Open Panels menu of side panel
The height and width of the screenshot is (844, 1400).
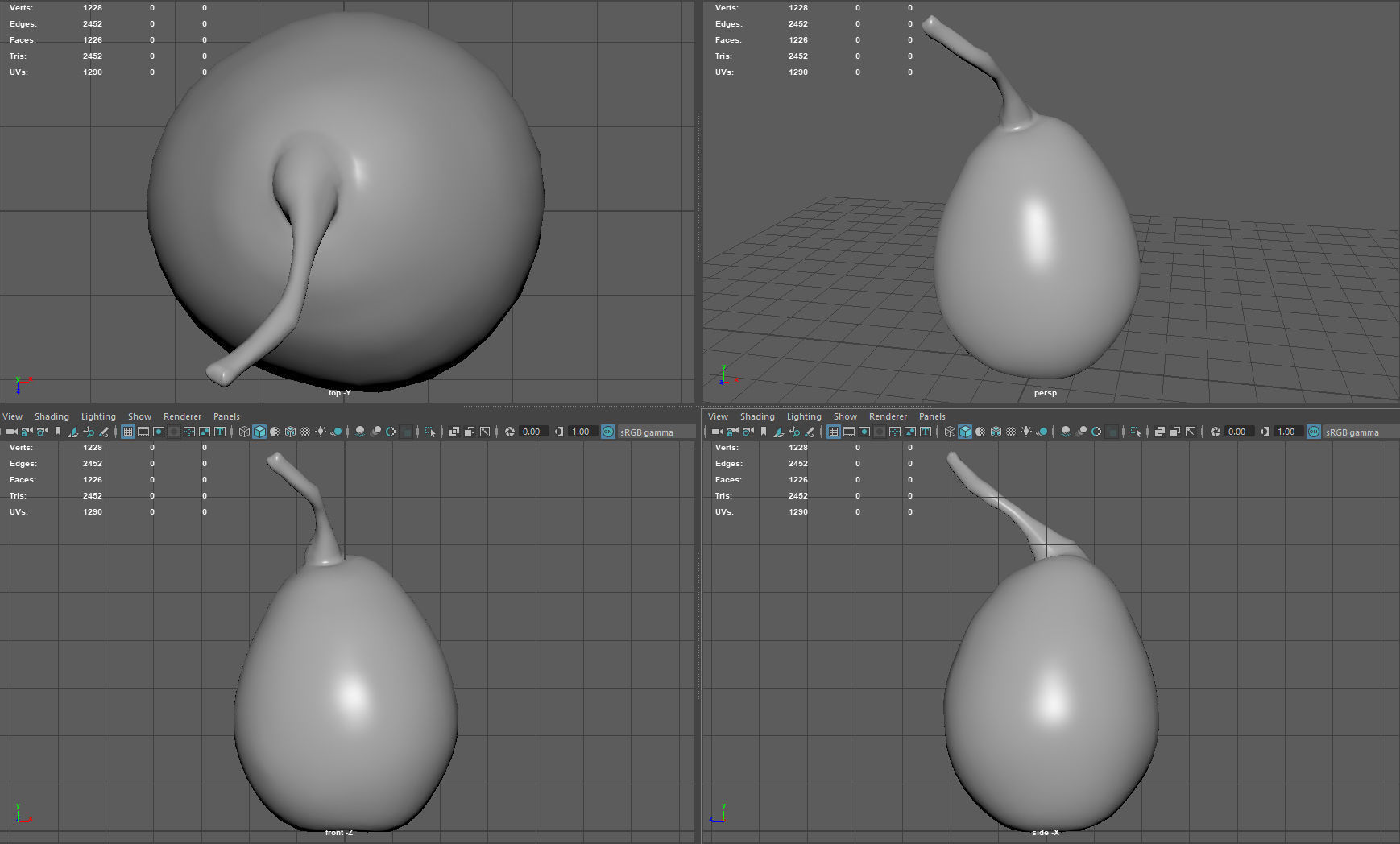(x=932, y=416)
